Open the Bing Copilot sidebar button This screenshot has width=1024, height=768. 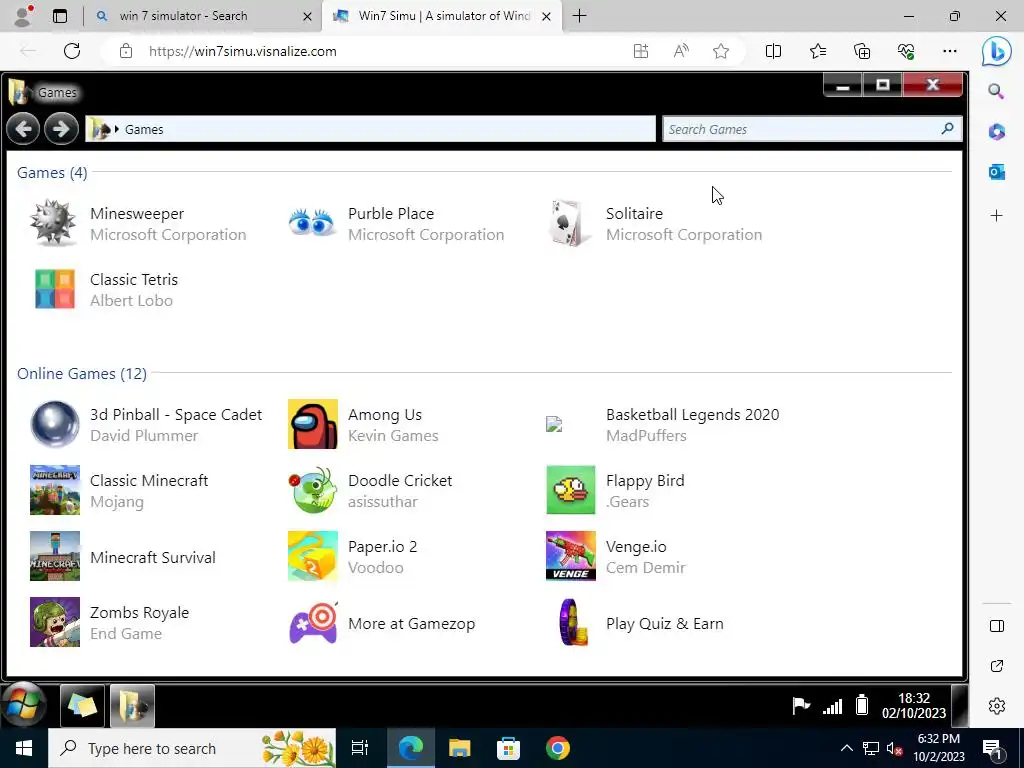point(997,52)
